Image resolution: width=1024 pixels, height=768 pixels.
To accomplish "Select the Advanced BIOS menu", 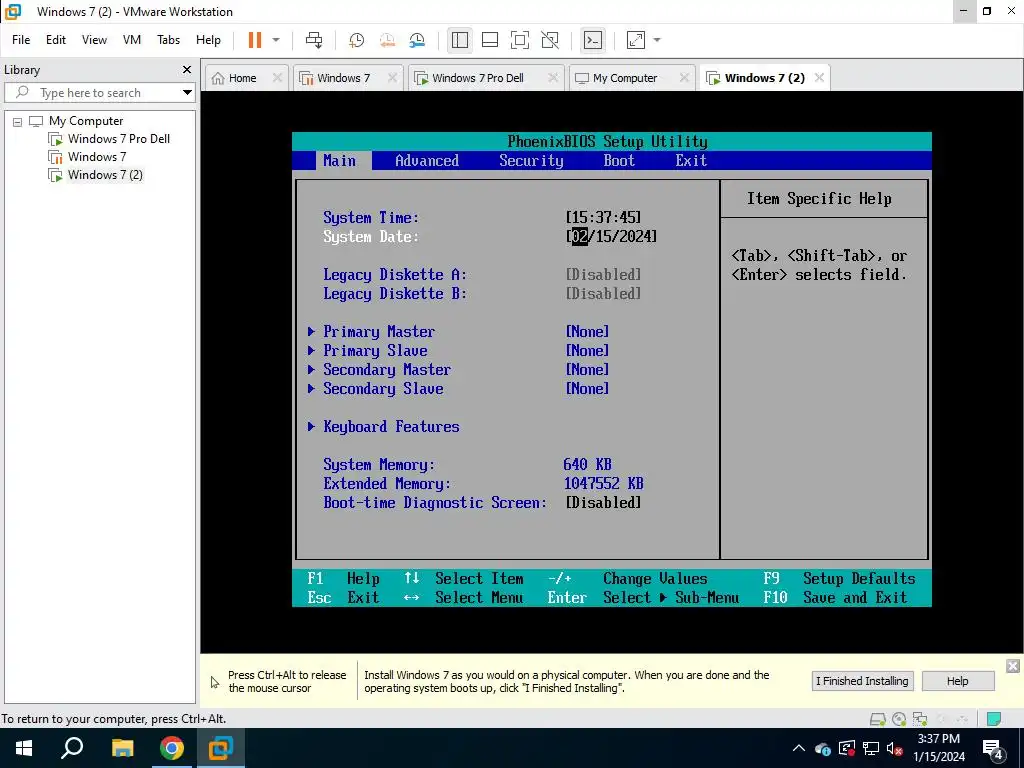I will [427, 161].
